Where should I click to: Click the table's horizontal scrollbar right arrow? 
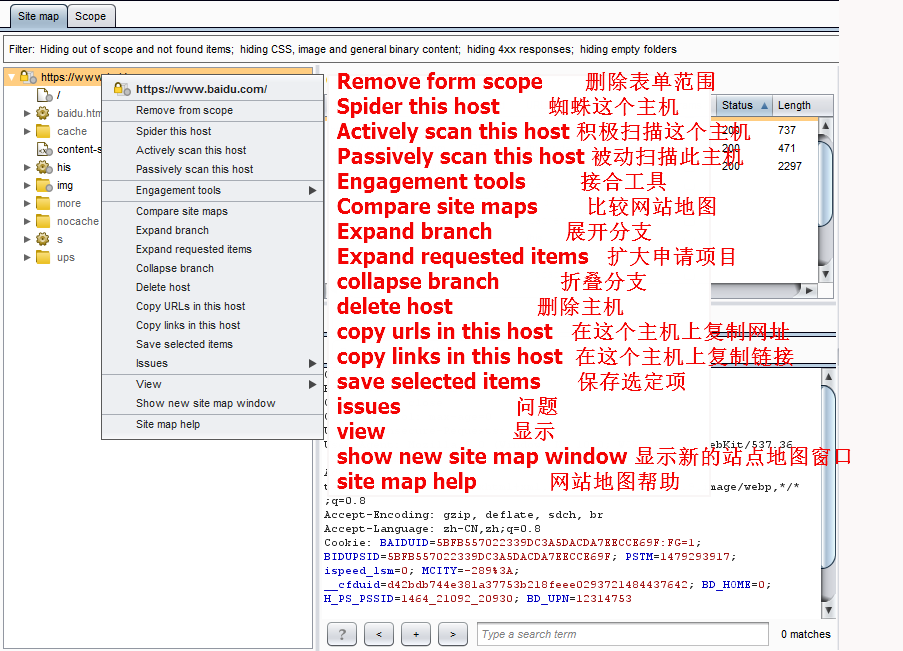809,290
